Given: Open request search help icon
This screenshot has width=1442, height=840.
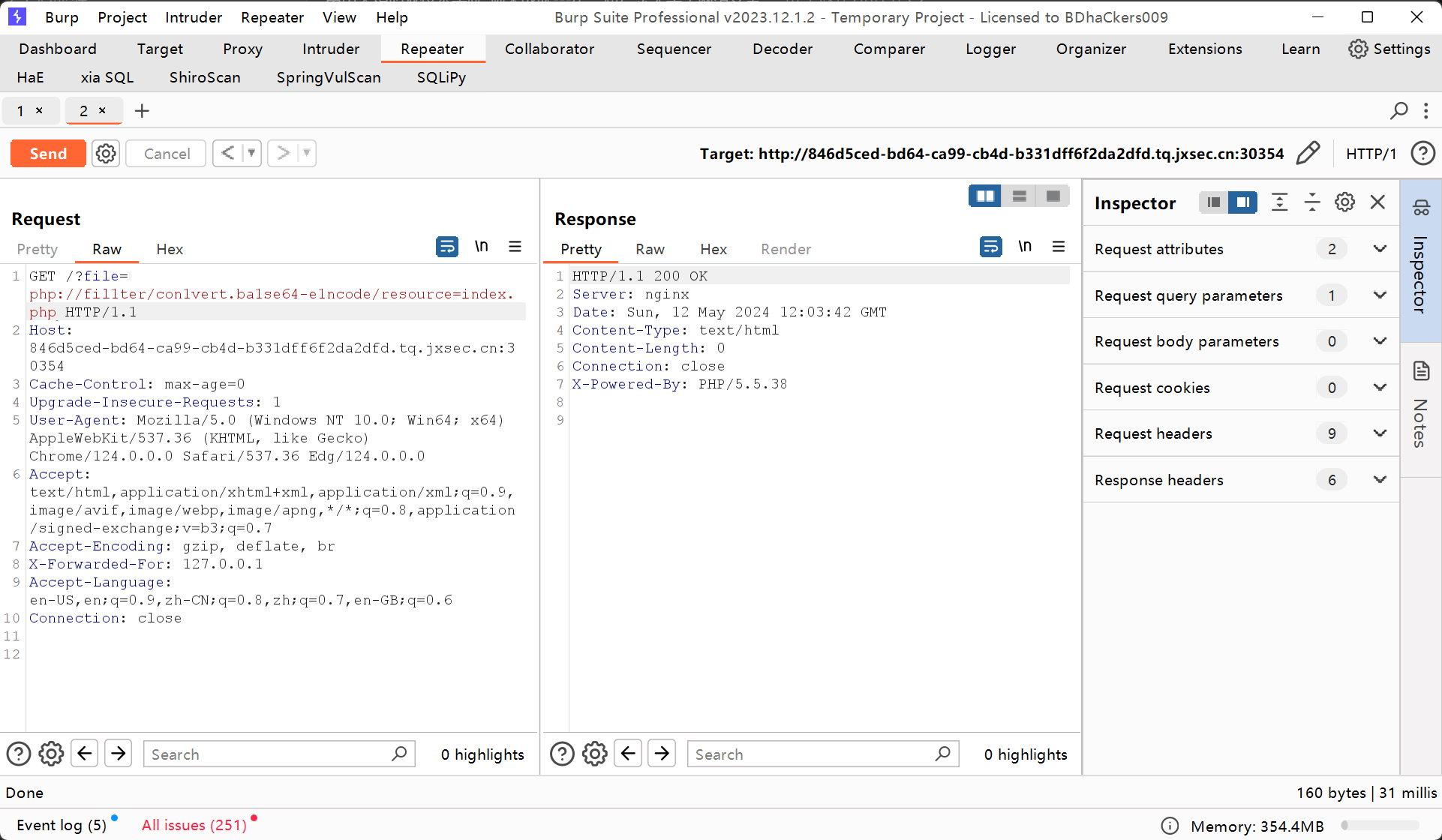Looking at the screenshot, I should [x=19, y=754].
